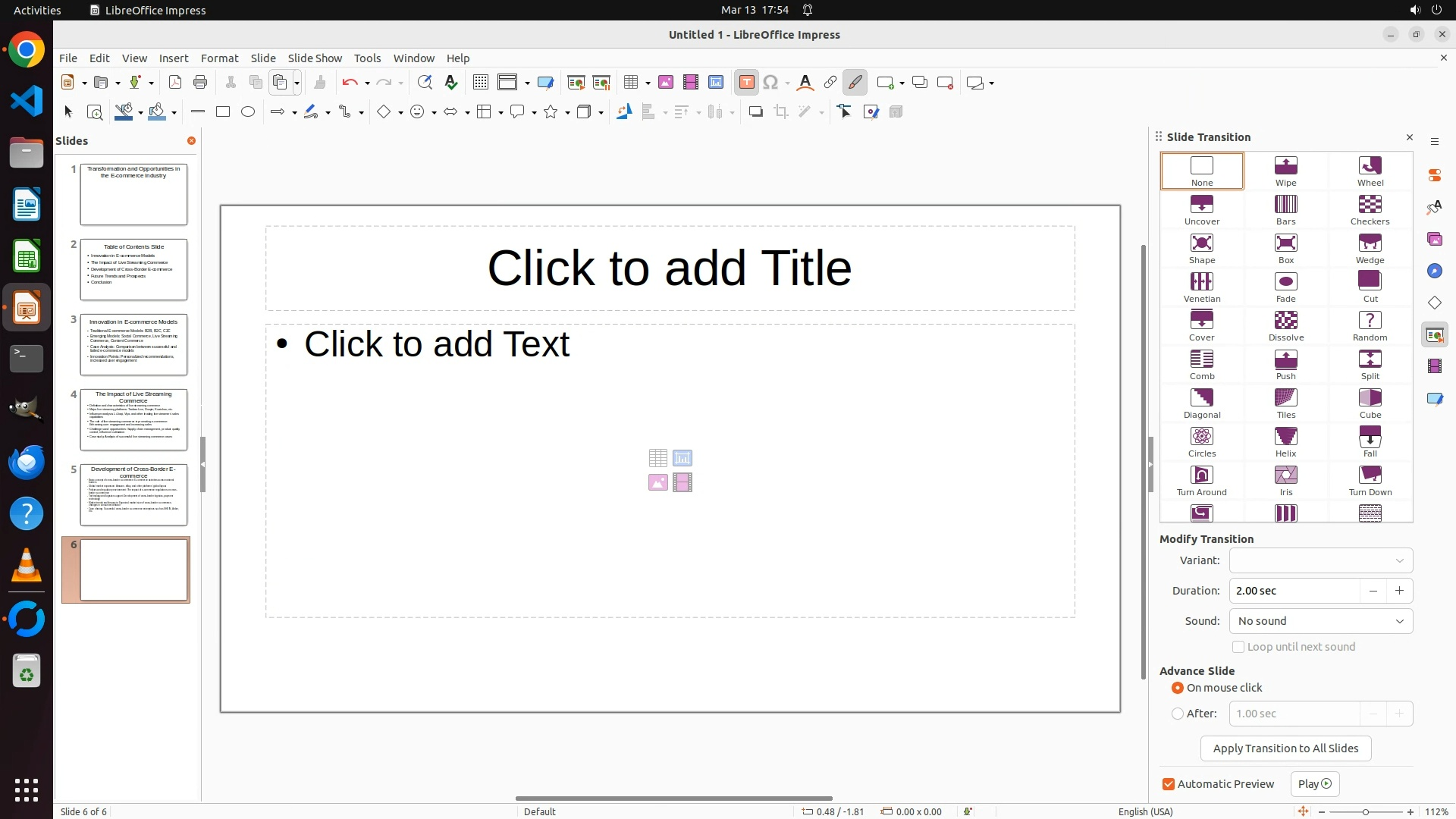Expand the Variant combo box

click(1320, 560)
